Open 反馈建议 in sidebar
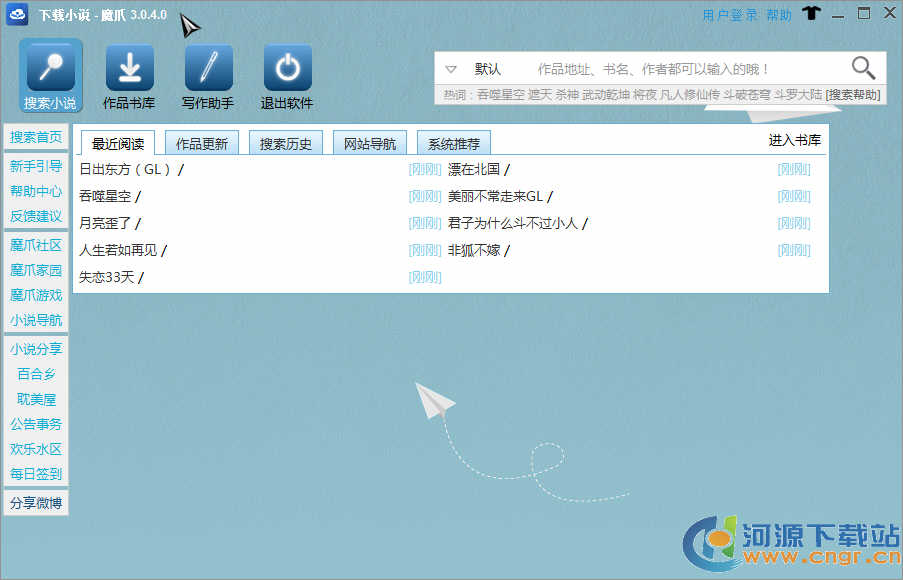Viewport: 903px width, 580px height. [x=36, y=216]
